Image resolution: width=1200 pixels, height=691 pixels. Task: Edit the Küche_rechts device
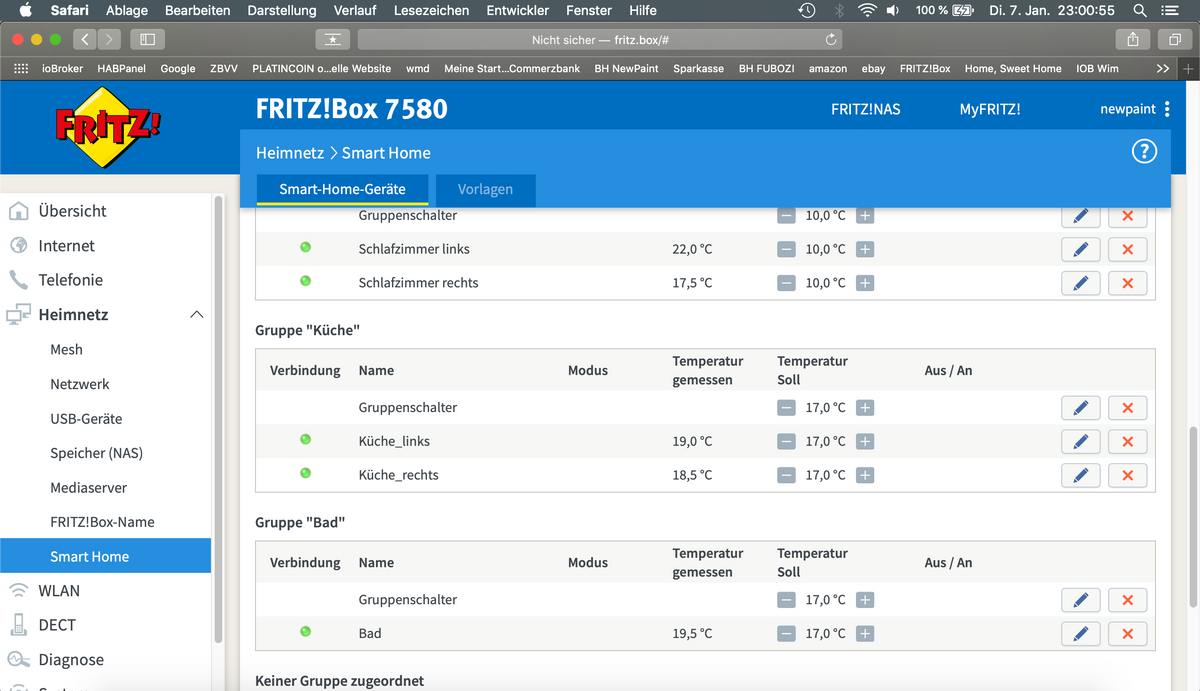pyautogui.click(x=1080, y=475)
